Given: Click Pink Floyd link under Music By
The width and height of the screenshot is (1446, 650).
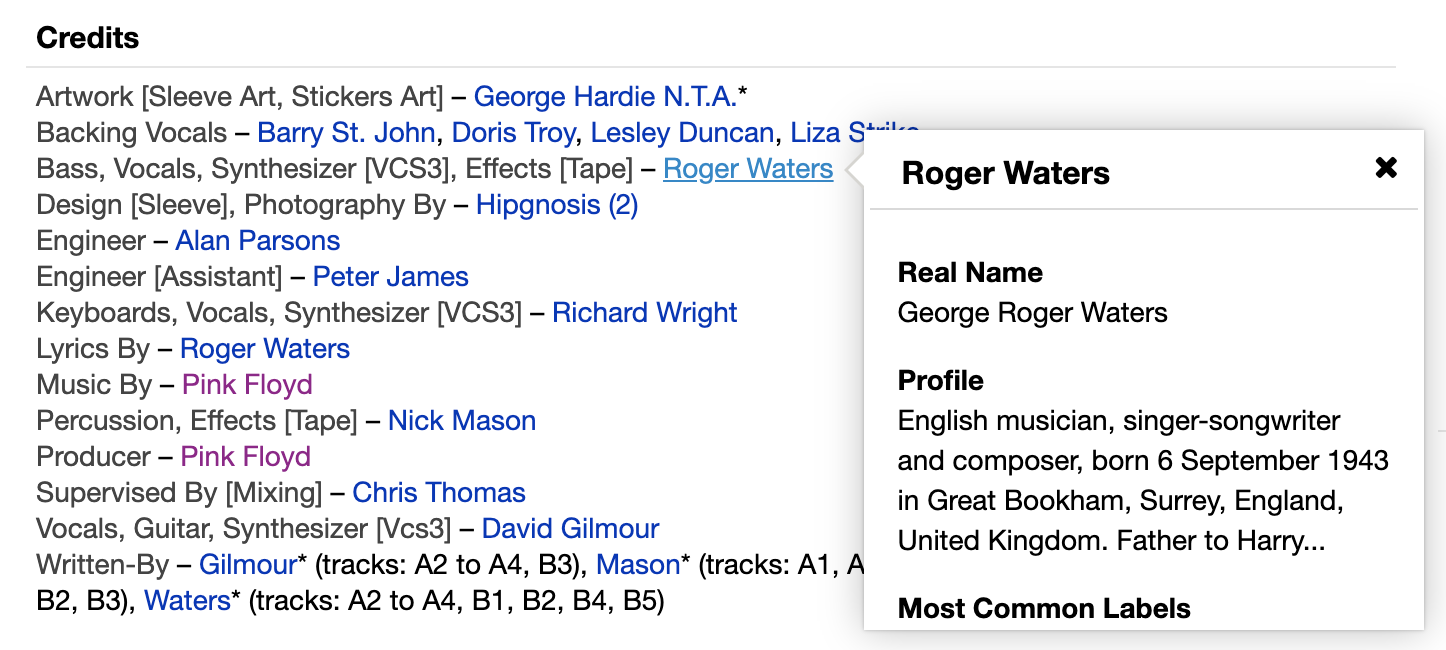Looking at the screenshot, I should click(x=247, y=385).
